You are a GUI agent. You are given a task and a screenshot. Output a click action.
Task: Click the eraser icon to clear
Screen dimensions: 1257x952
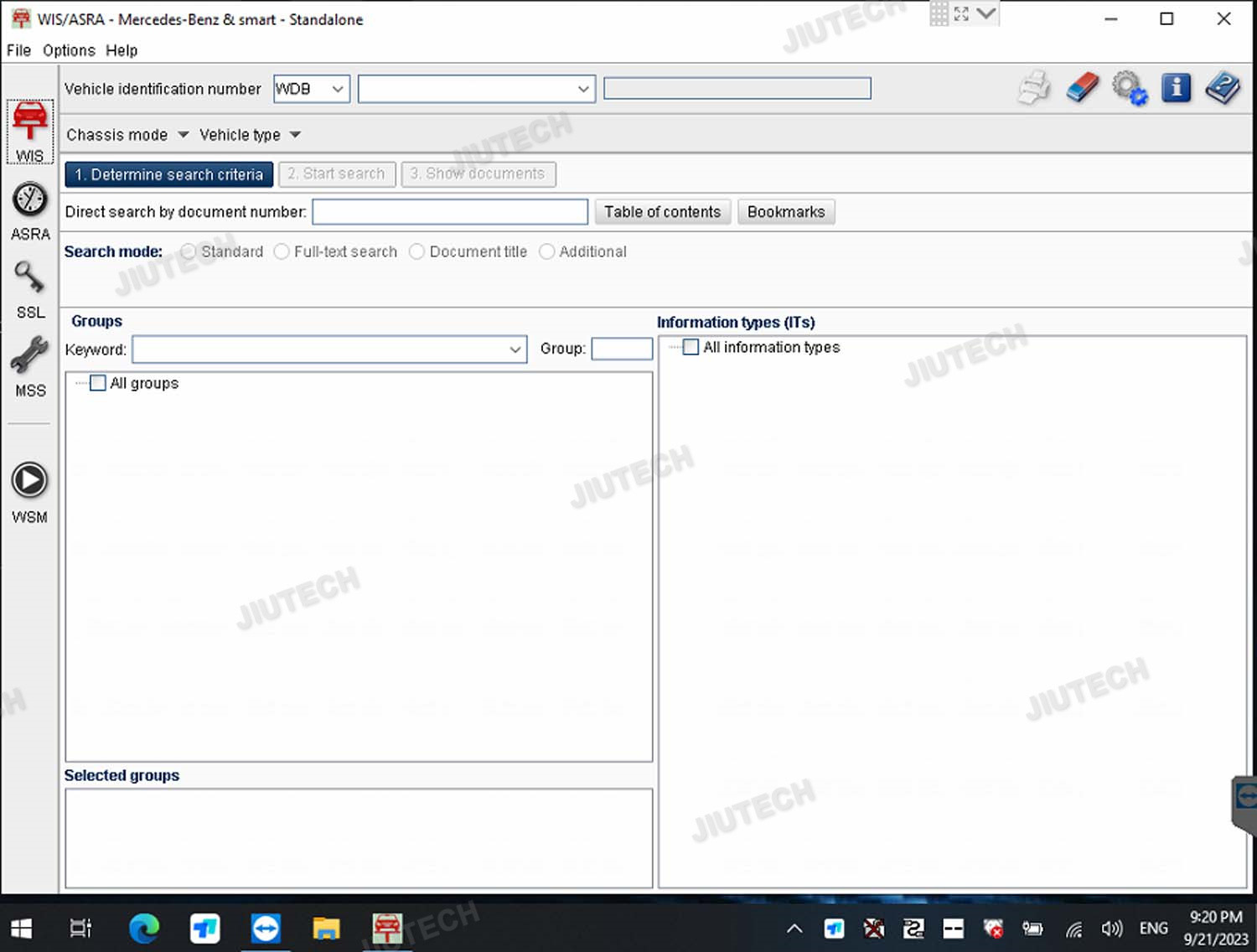click(x=1082, y=88)
